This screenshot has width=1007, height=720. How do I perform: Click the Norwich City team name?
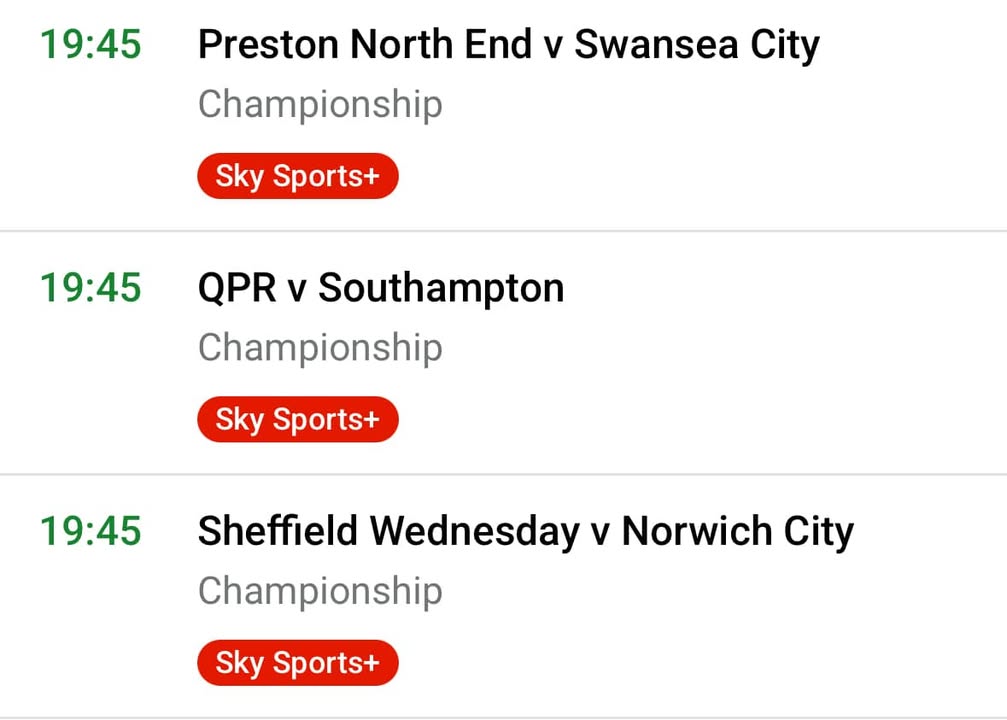(x=737, y=532)
